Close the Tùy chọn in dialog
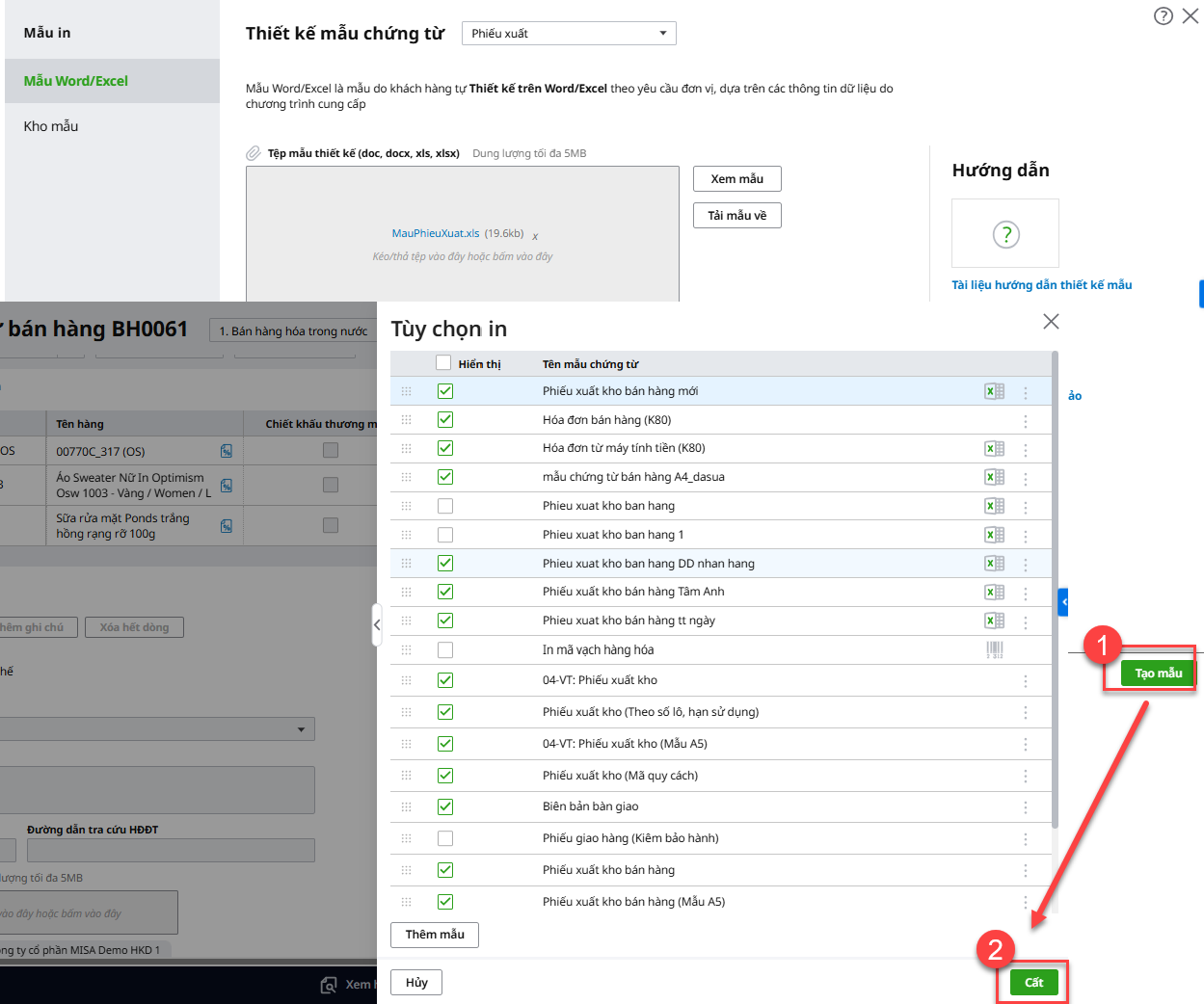 pos(1051,322)
